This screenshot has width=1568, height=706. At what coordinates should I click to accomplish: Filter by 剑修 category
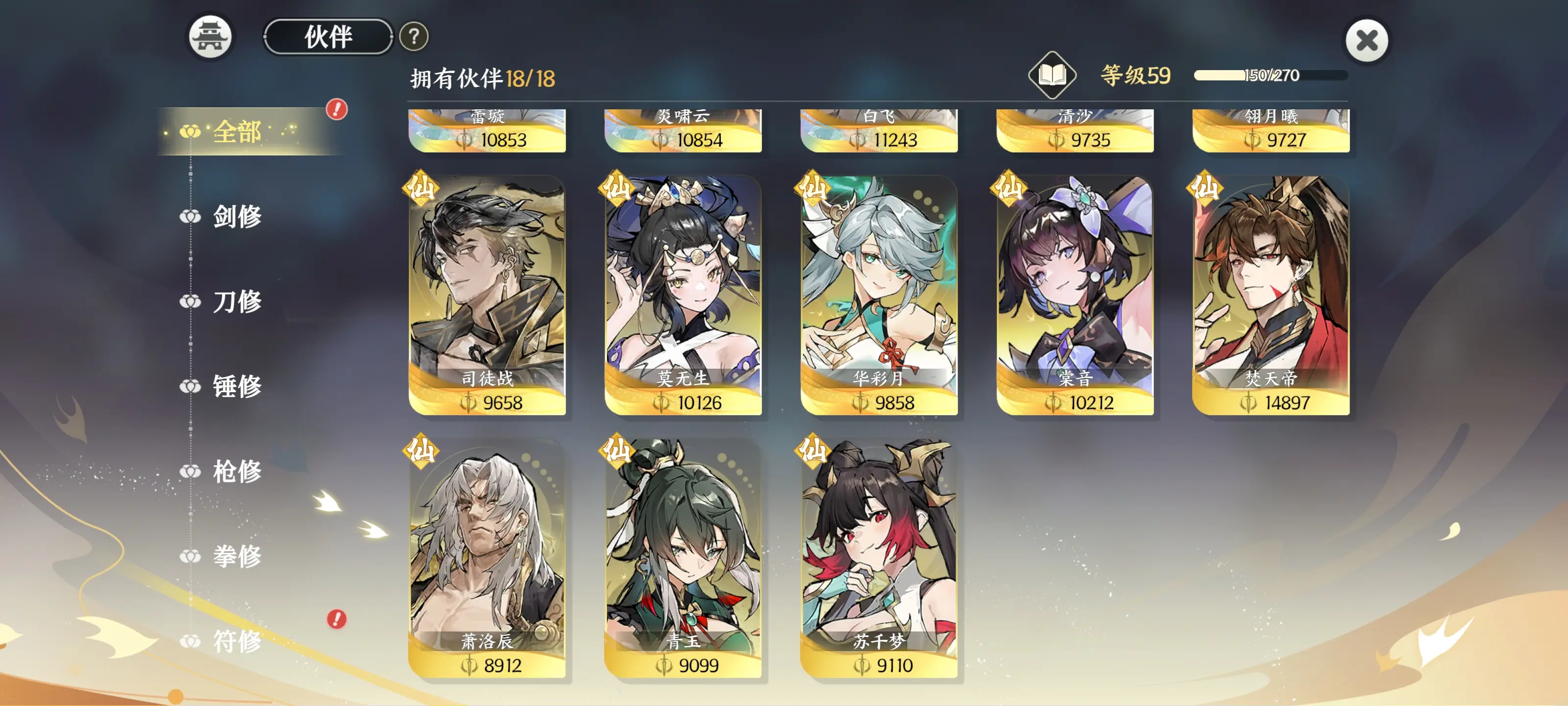pos(236,217)
